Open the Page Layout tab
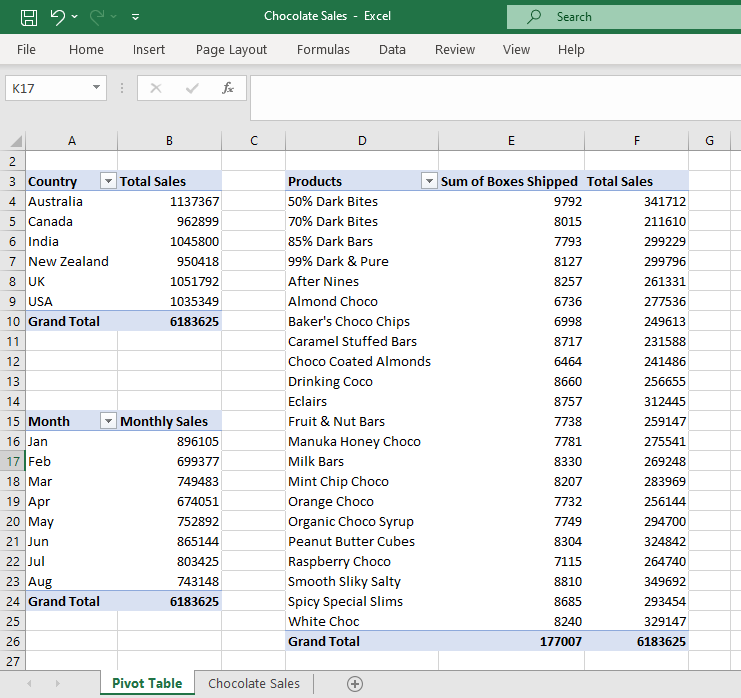Viewport: 741px width, 698px height. 231,50
